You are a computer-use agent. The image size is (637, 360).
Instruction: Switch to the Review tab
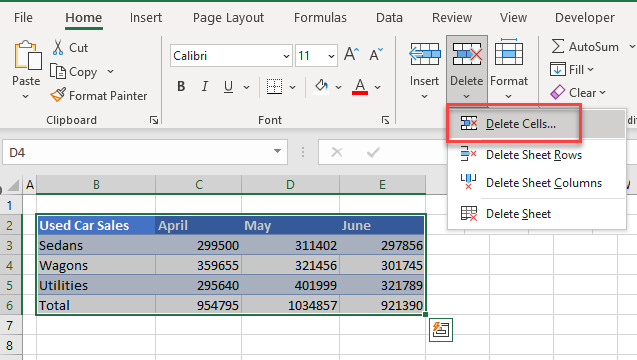(x=452, y=17)
